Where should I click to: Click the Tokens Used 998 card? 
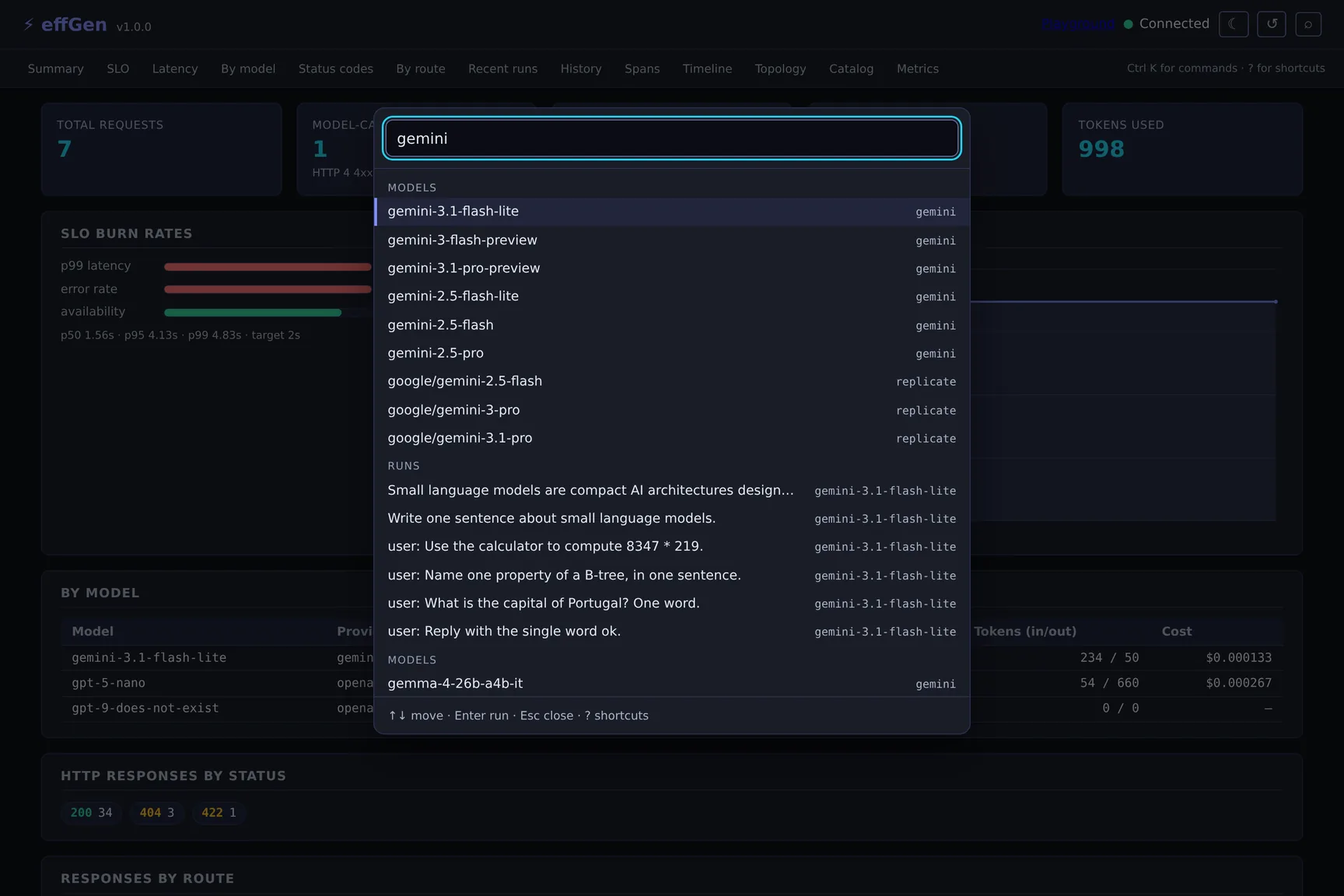1182,149
